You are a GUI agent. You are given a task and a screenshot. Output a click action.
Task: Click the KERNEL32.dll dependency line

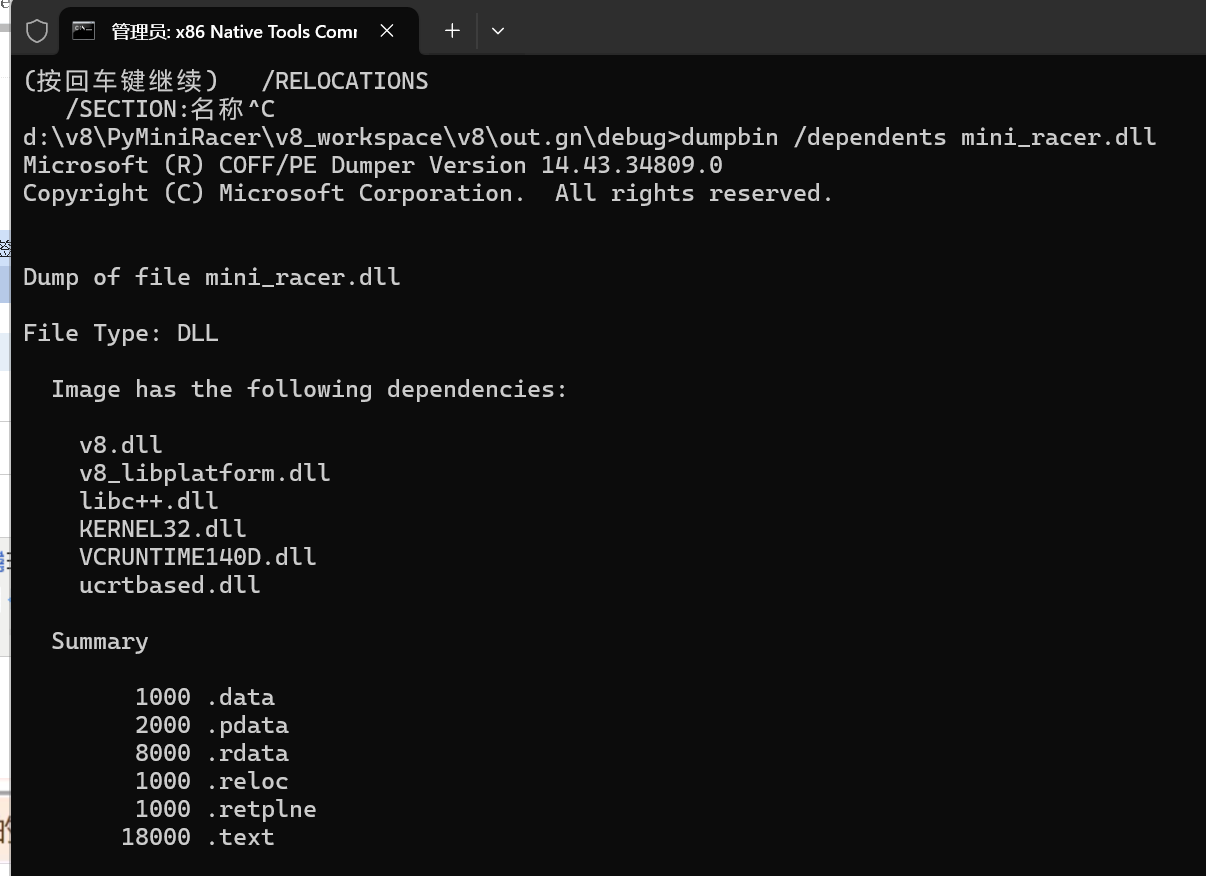tap(162, 529)
